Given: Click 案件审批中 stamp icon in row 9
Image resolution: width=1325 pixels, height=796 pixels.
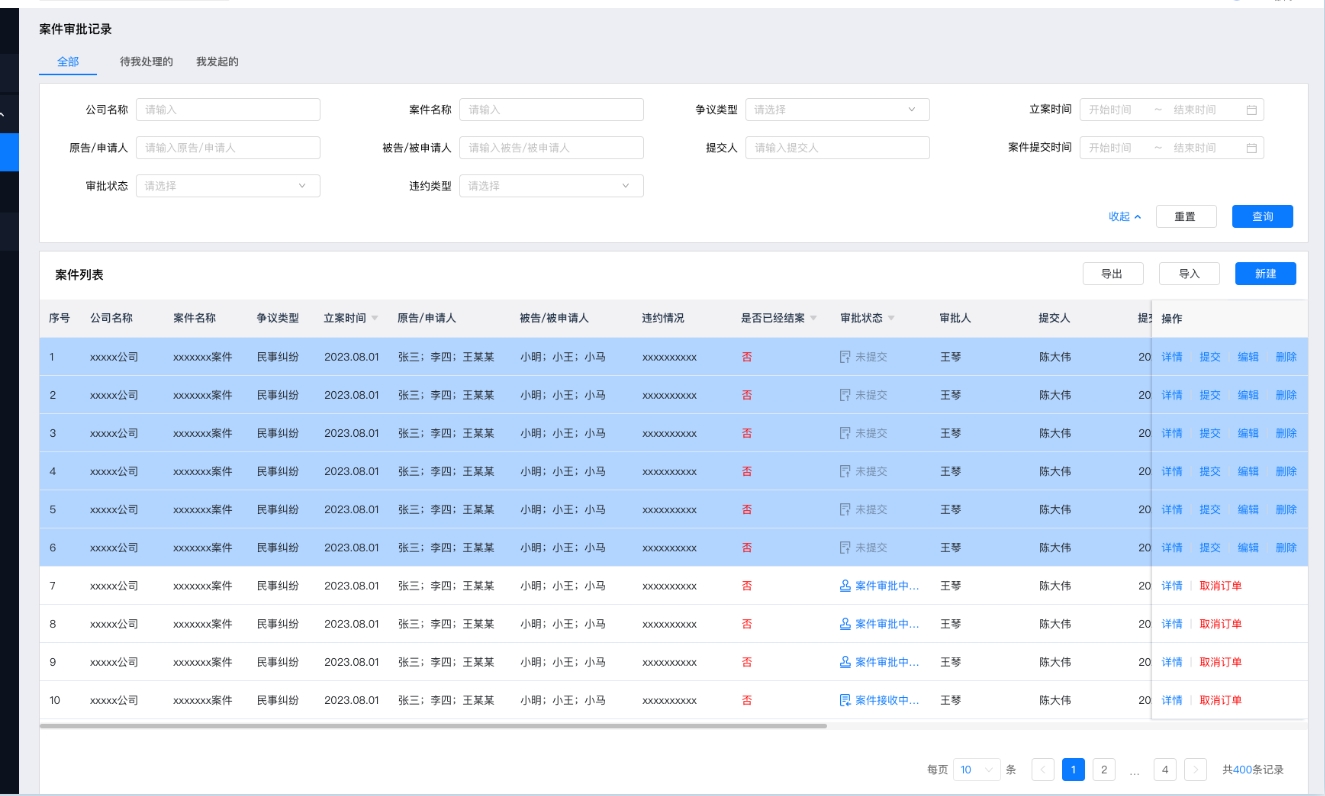Looking at the screenshot, I should (845, 662).
